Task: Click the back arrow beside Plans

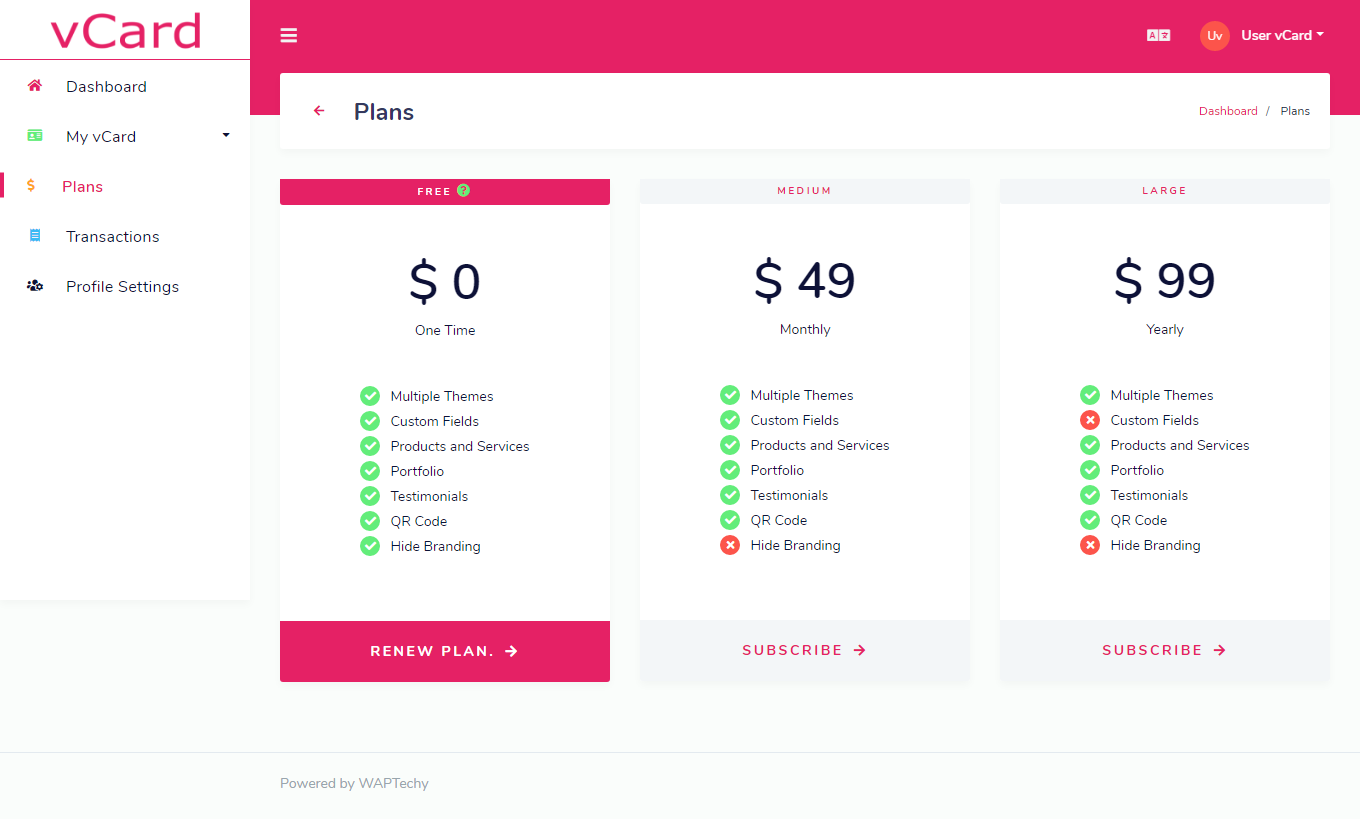Action: (319, 111)
